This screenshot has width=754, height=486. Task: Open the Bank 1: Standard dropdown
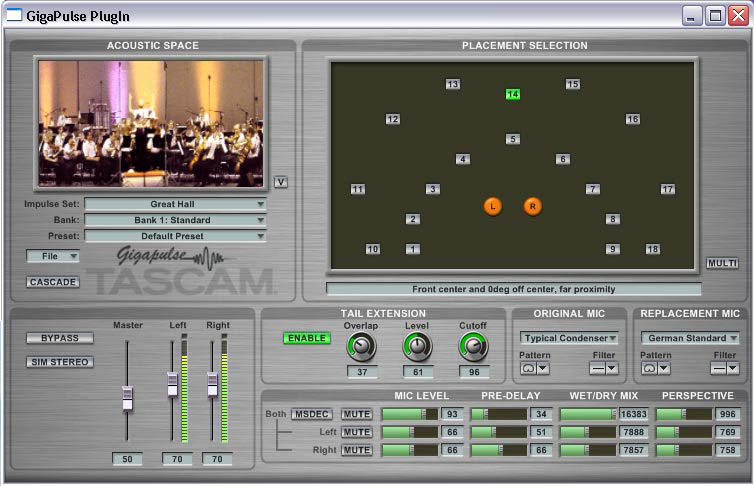[175, 220]
